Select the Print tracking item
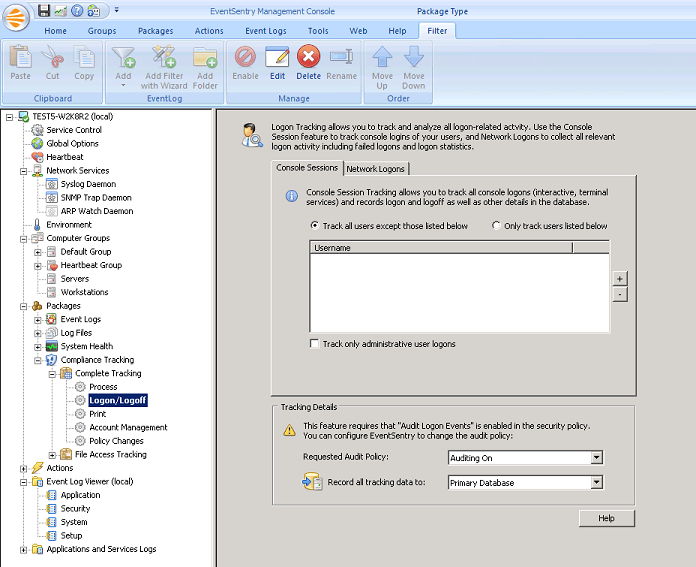Screen dimensions: 696x567 point(98,414)
